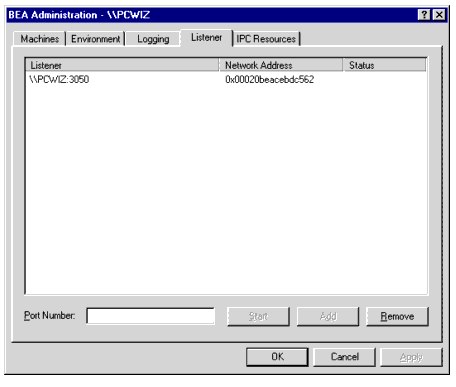Sort by Network Address column header
This screenshot has height=387, width=456.
[281, 65]
